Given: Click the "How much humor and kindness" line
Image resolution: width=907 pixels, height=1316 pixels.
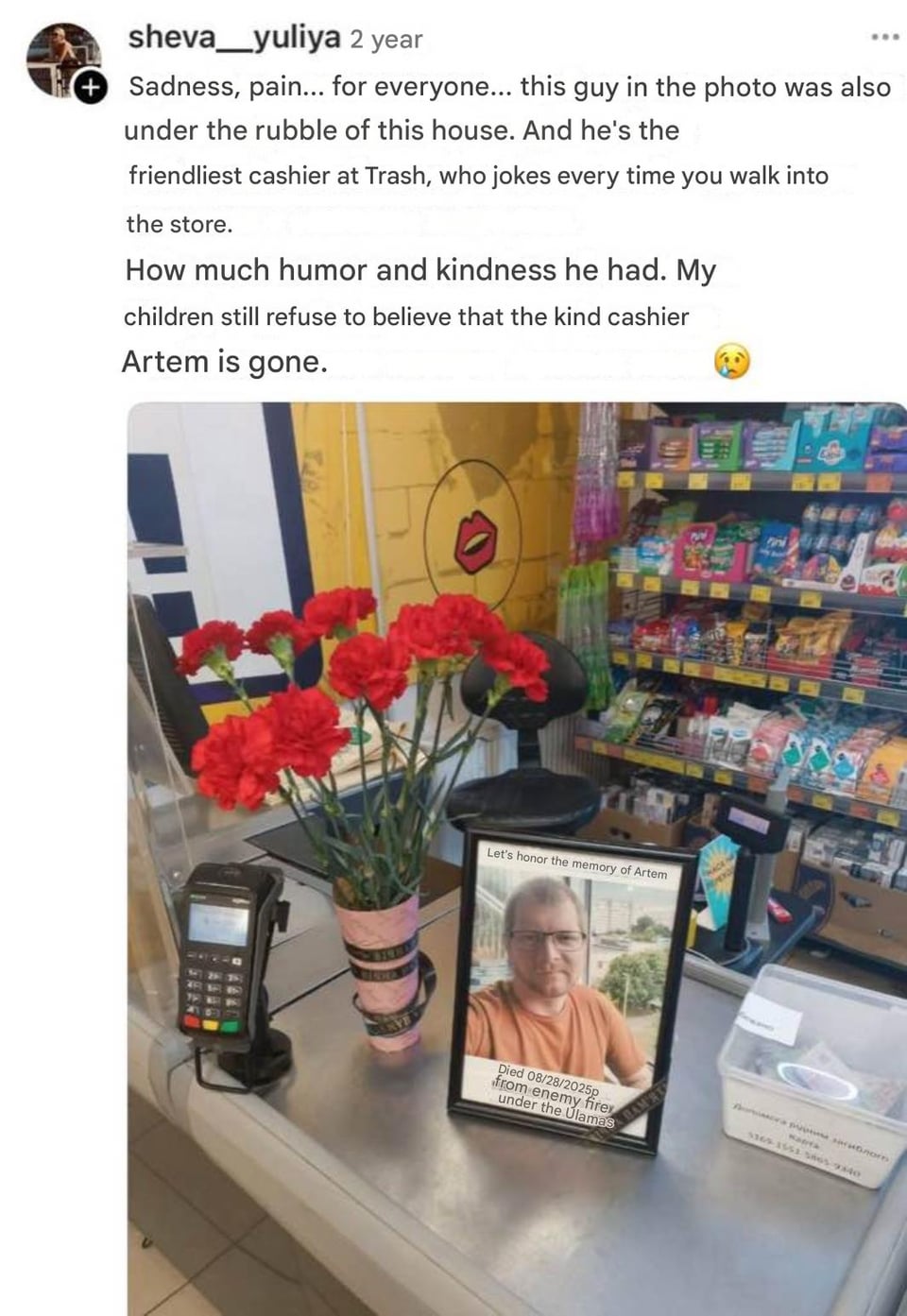Looking at the screenshot, I should pos(420,270).
